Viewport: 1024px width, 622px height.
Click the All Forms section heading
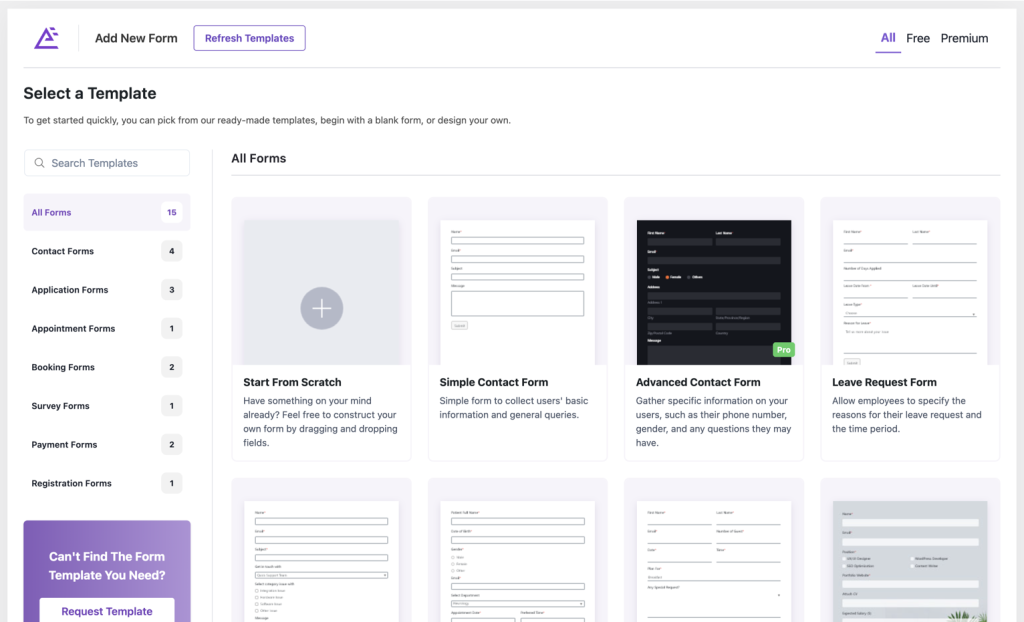[x=259, y=158]
